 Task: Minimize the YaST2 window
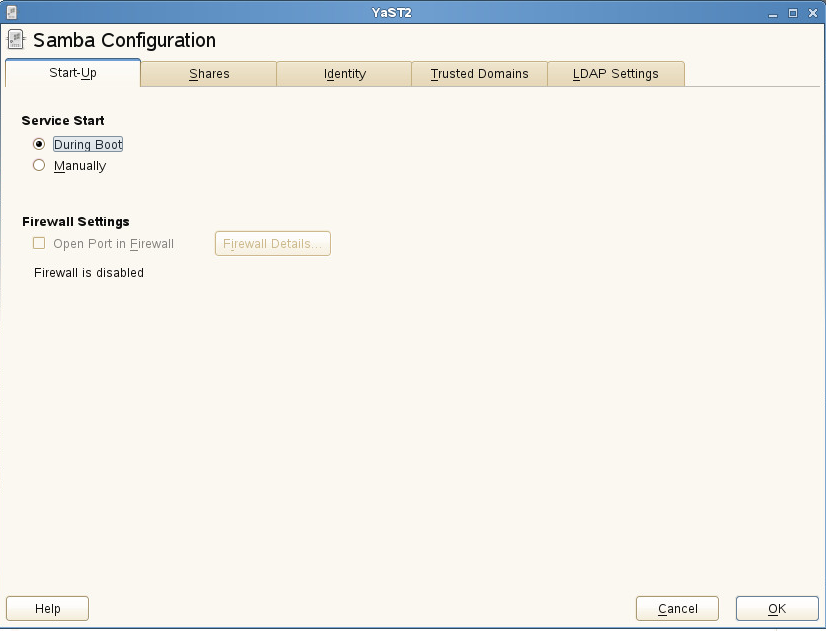click(x=773, y=13)
